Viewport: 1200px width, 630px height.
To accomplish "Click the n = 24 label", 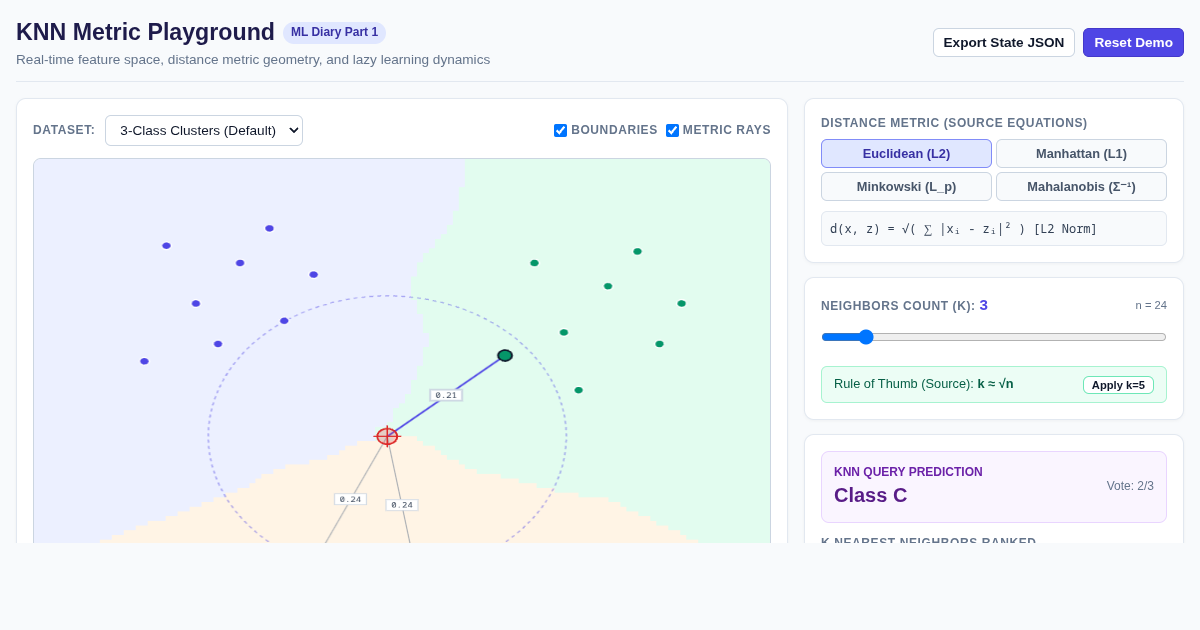I will click(1151, 305).
